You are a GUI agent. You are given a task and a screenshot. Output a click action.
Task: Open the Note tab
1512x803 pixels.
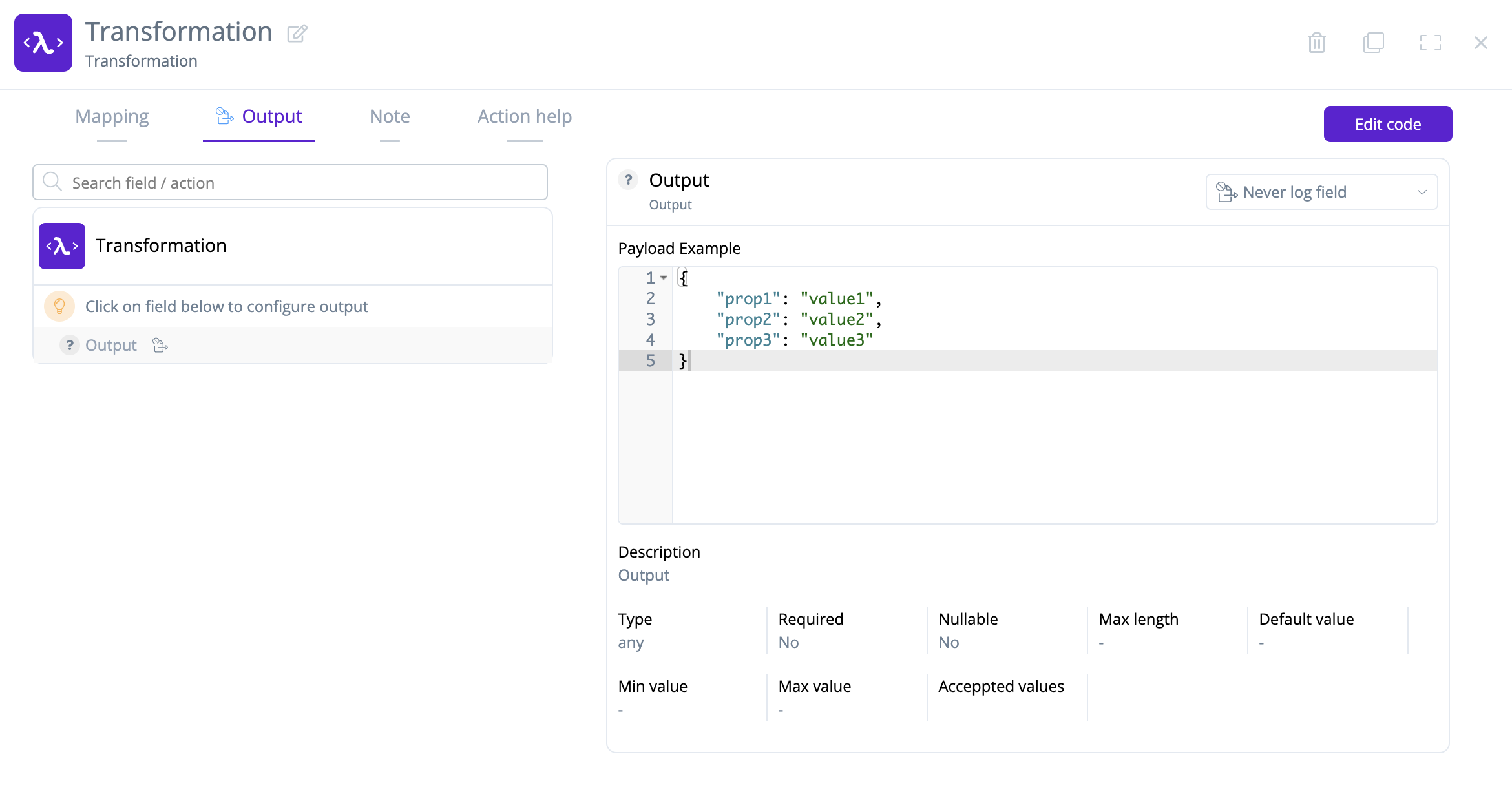pos(390,117)
